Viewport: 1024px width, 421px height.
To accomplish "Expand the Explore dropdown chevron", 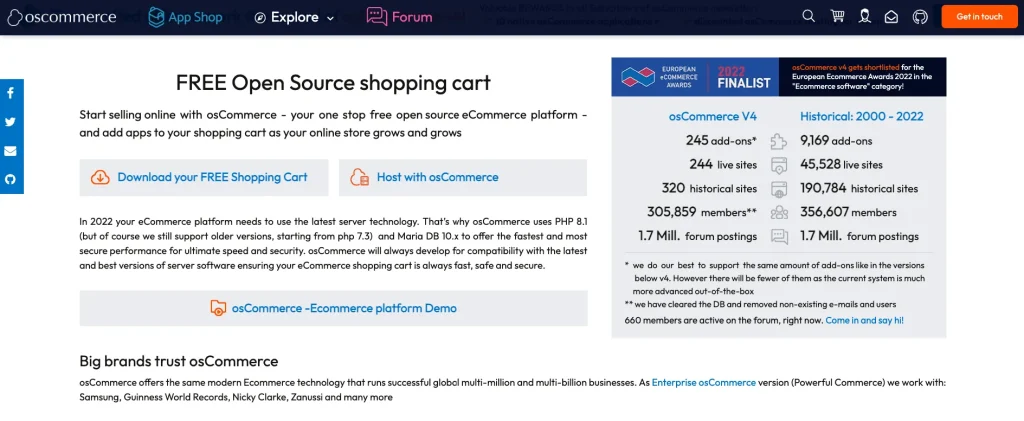I will [330, 18].
